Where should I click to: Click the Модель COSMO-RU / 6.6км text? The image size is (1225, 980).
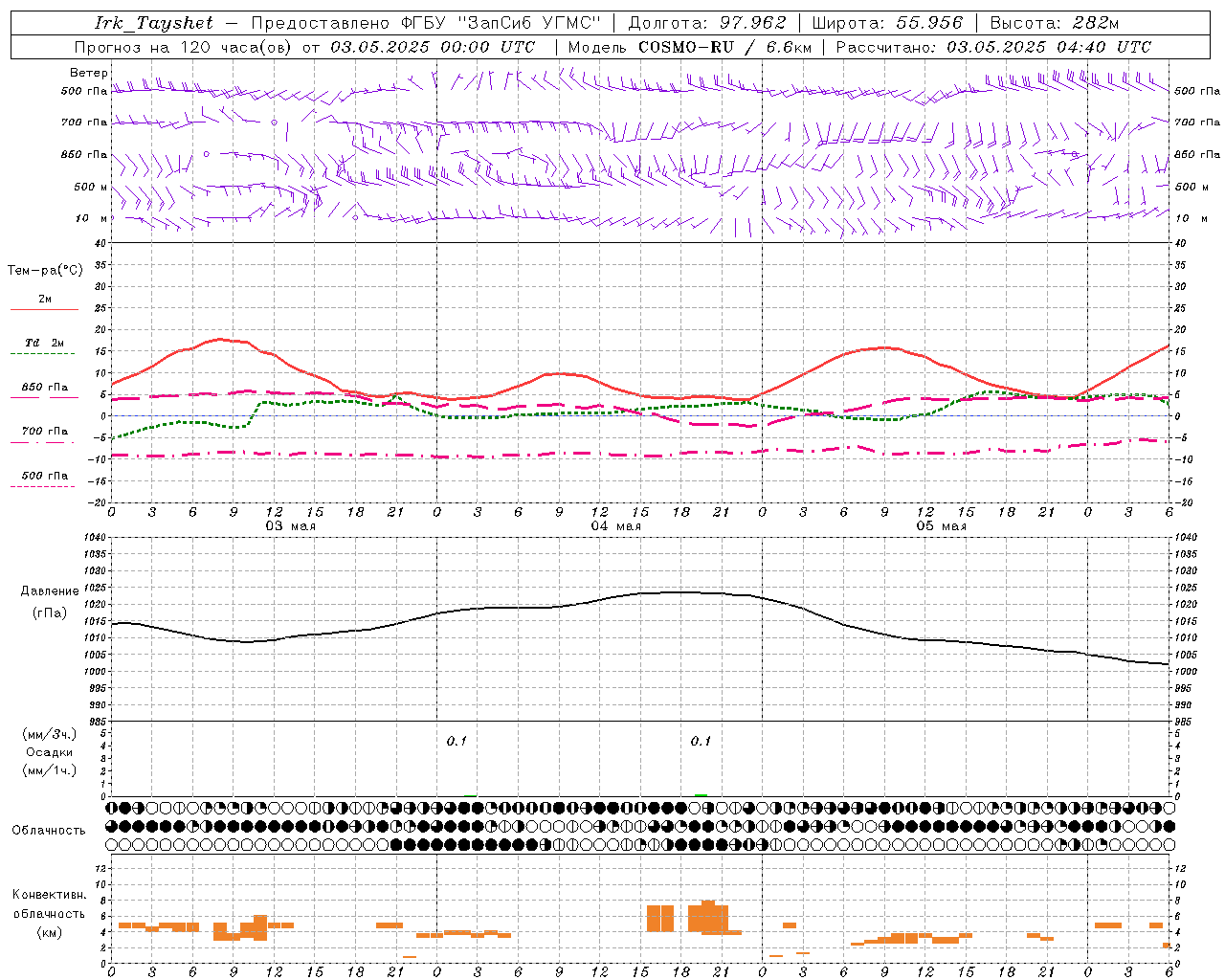690,47
